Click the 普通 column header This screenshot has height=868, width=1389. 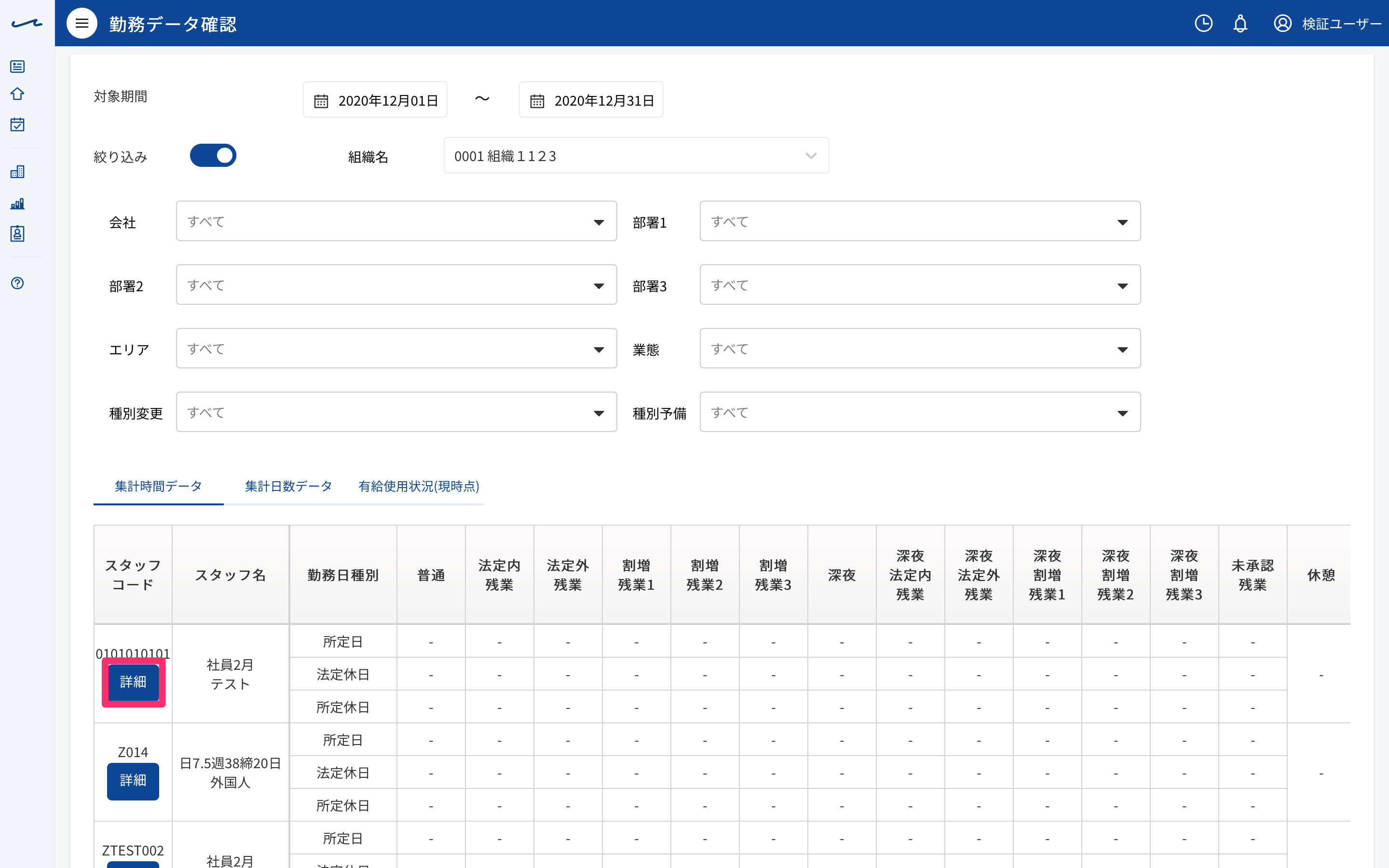coord(431,575)
